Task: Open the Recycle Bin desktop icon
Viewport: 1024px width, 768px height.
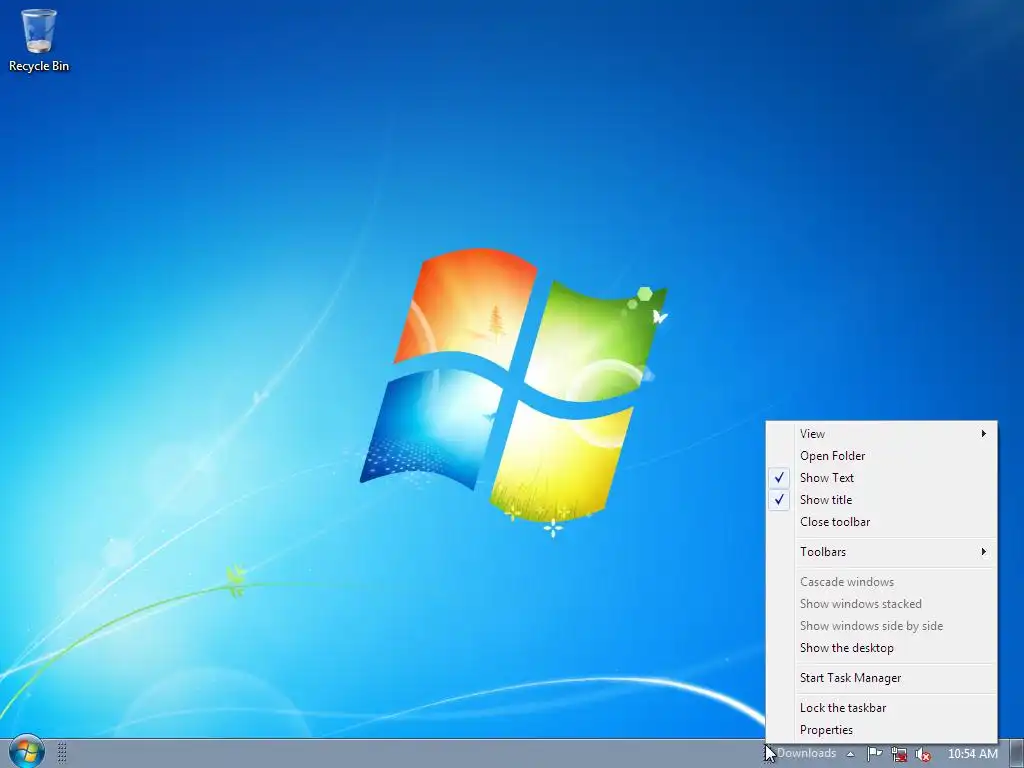Action: [39, 40]
